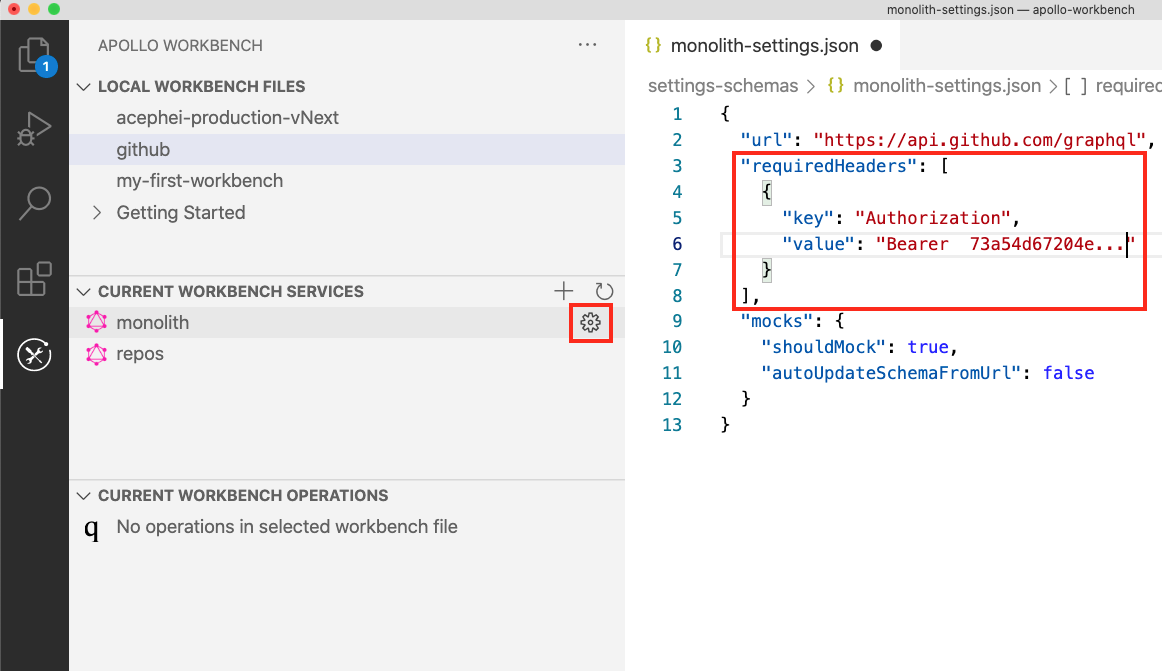Select the repos service row

(348, 354)
